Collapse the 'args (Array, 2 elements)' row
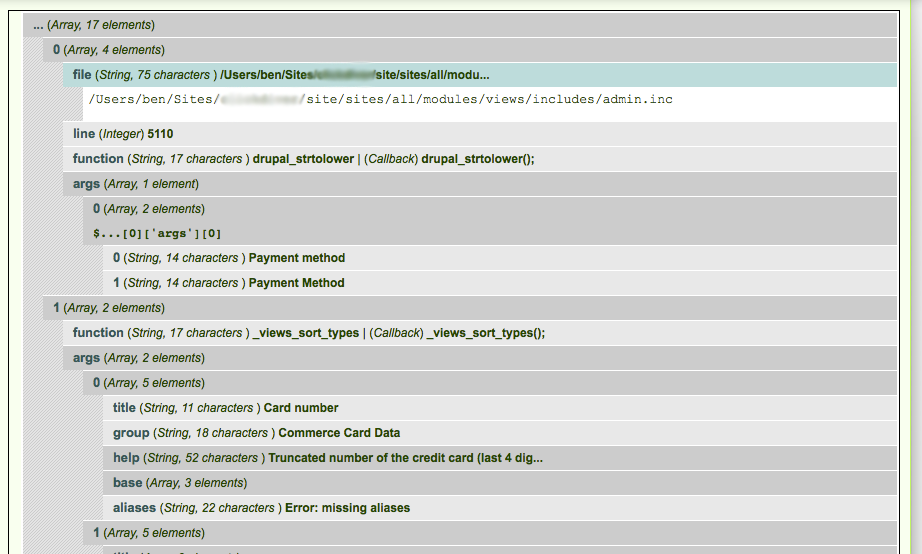 pyautogui.click(x=480, y=358)
